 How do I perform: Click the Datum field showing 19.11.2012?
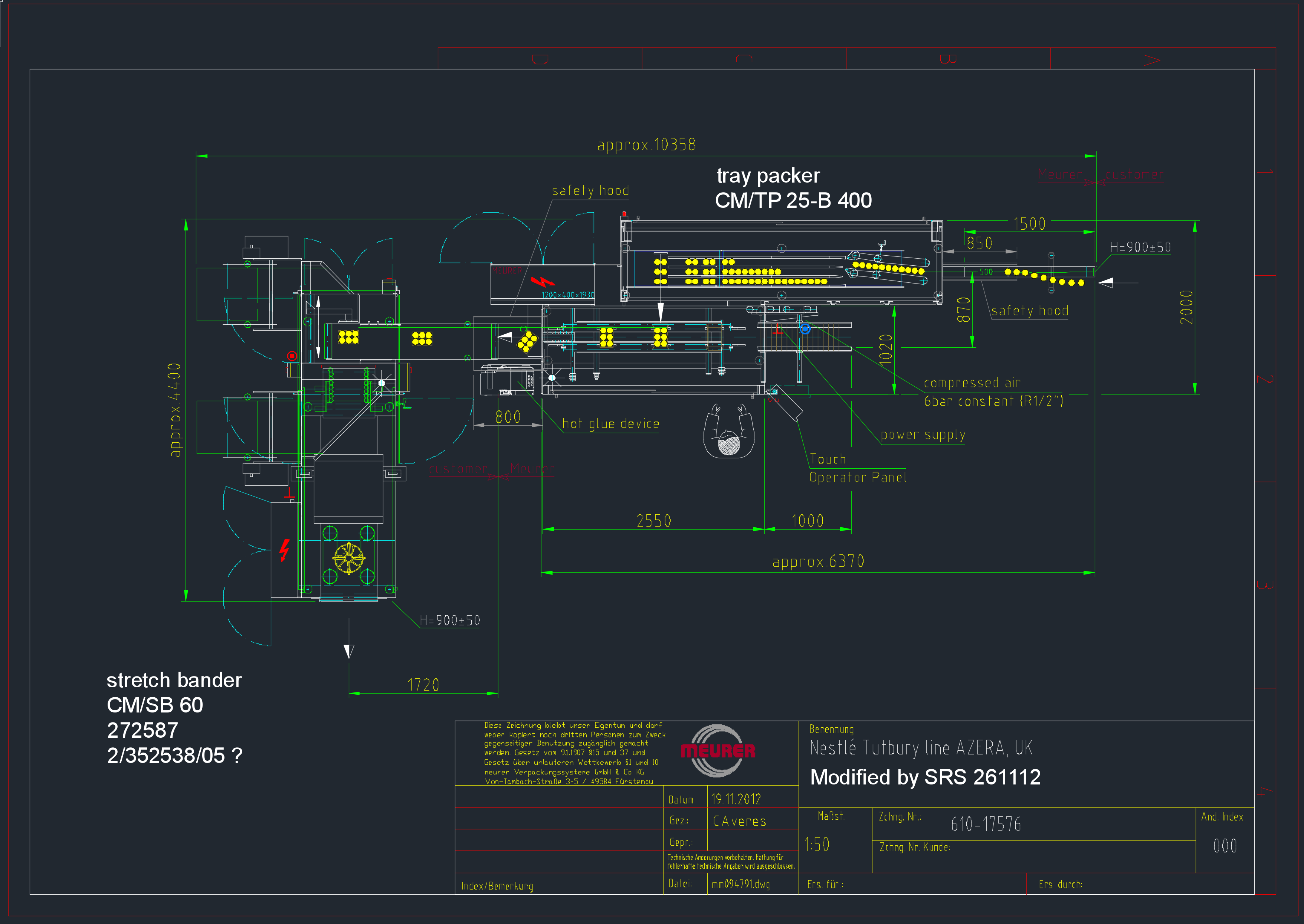coord(735,799)
